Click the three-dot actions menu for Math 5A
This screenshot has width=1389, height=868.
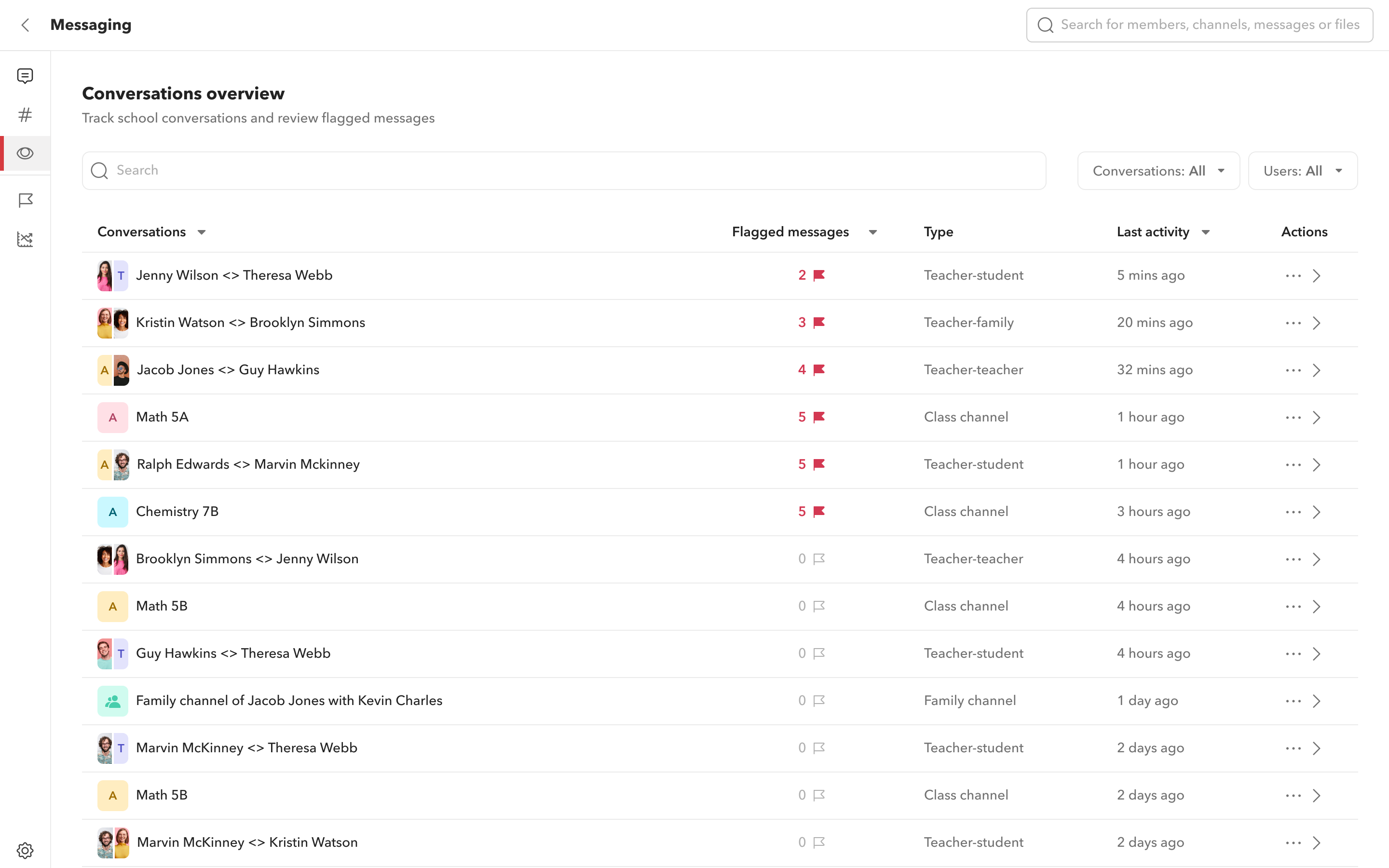[x=1293, y=417]
